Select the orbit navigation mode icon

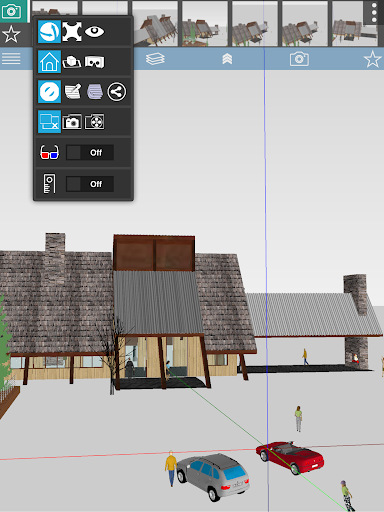49,32
